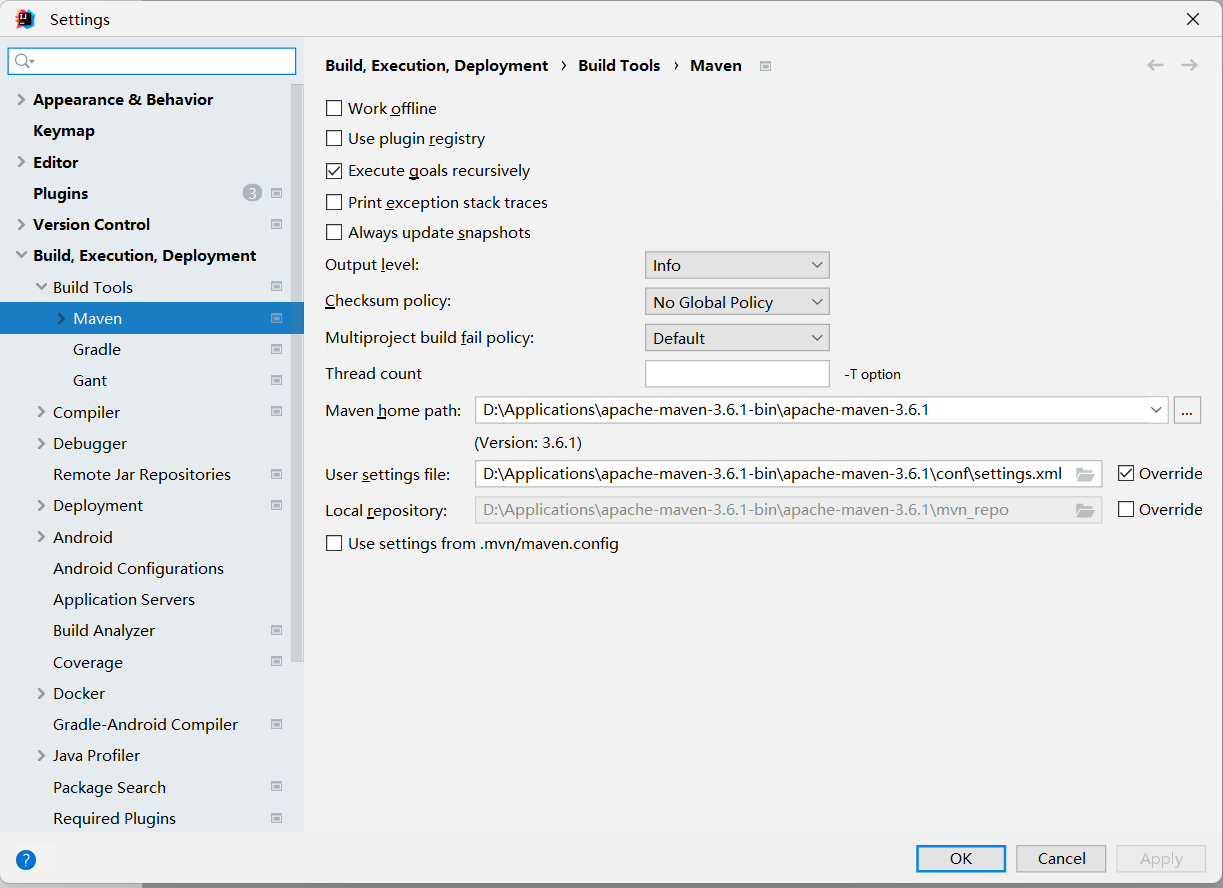Click the project settings icon on the Package Search row
This screenshot has height=888, width=1223.
pos(277,787)
